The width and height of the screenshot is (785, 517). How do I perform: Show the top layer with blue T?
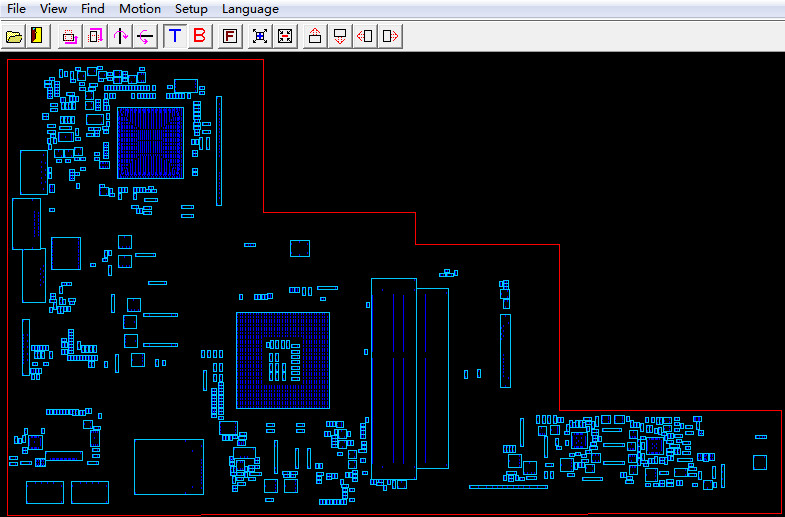point(175,36)
